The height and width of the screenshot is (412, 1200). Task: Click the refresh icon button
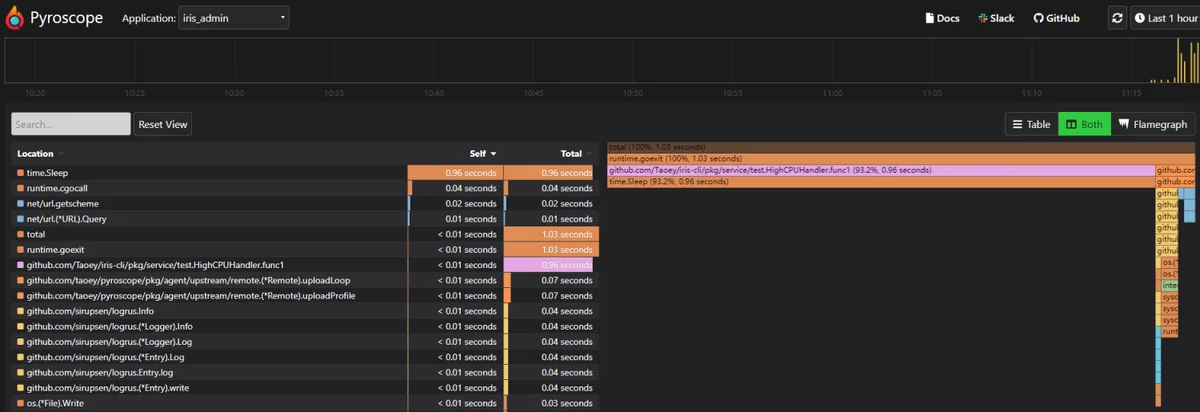[1117, 18]
